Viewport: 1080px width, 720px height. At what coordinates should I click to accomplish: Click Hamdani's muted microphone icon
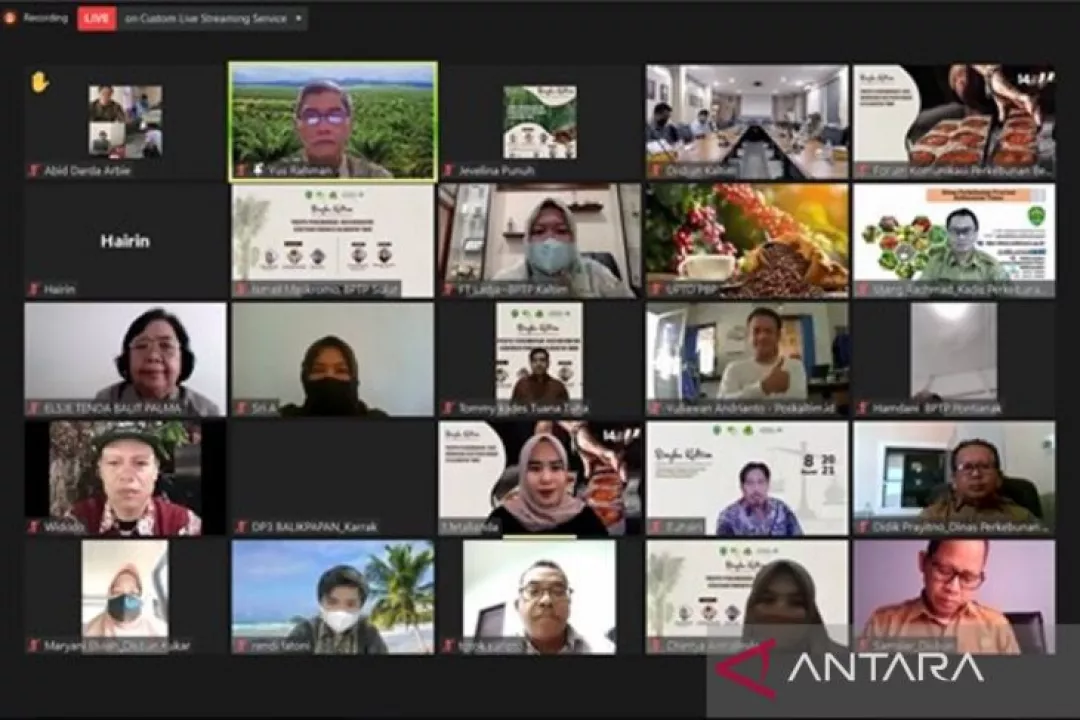click(x=863, y=409)
